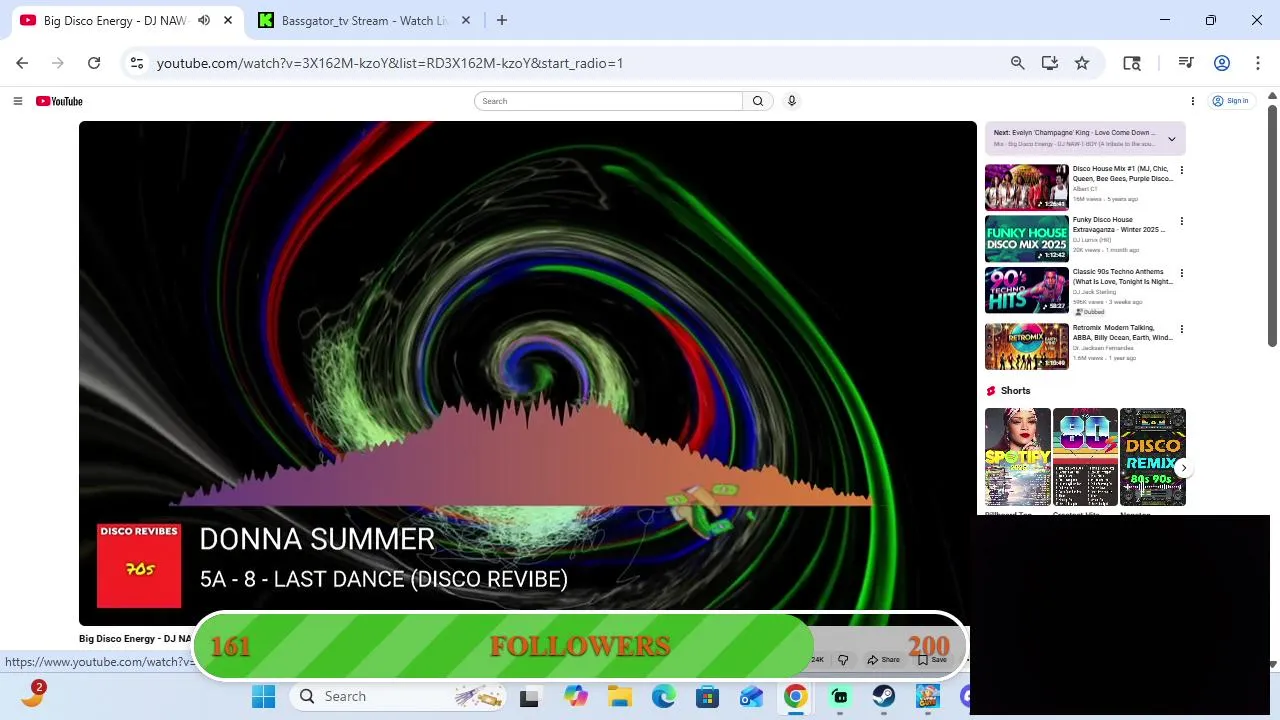
Task: Open Retromix Modern Talking ABBA video title
Action: [x=1122, y=333]
